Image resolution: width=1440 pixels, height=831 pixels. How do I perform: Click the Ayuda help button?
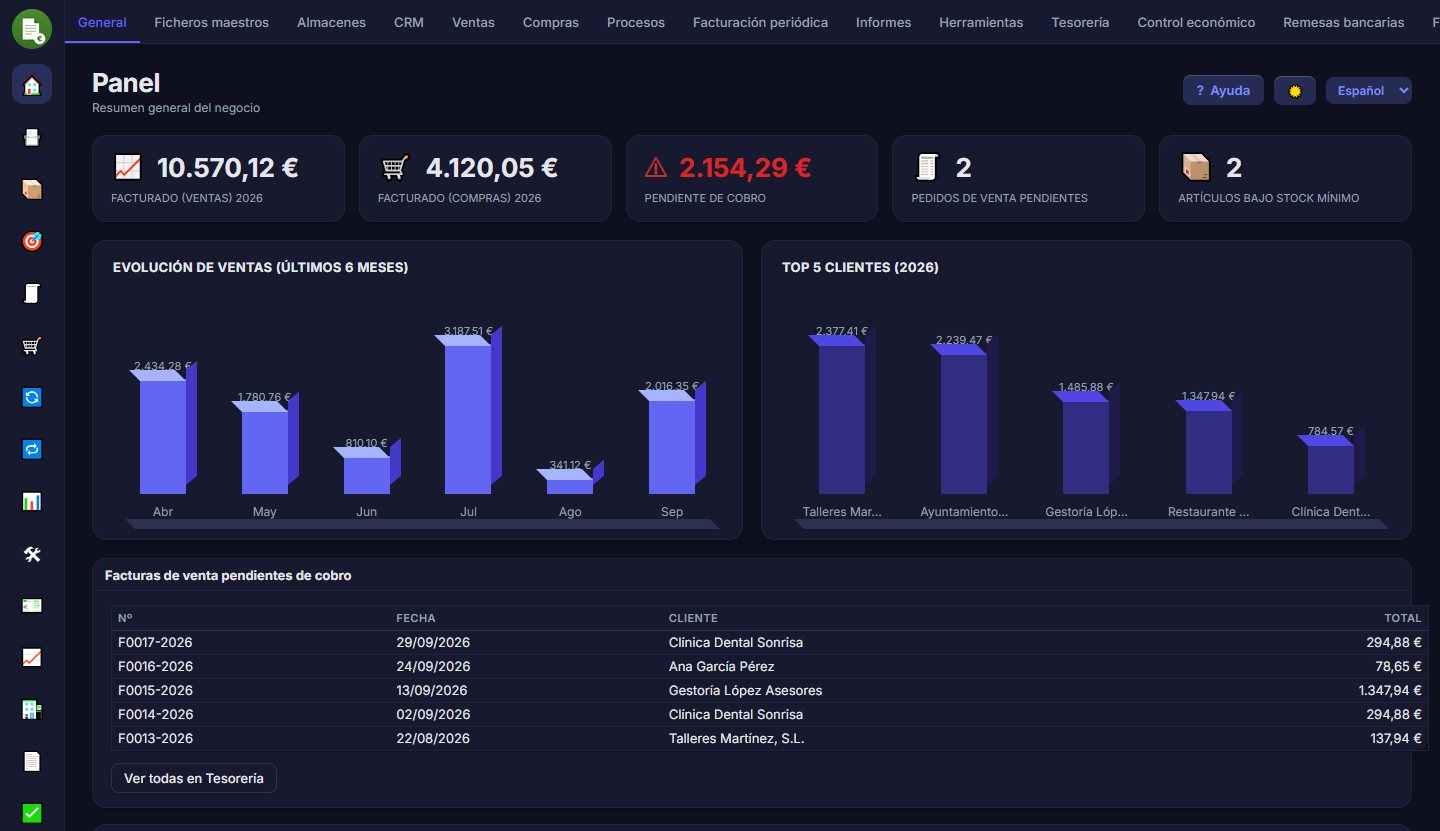point(1223,90)
